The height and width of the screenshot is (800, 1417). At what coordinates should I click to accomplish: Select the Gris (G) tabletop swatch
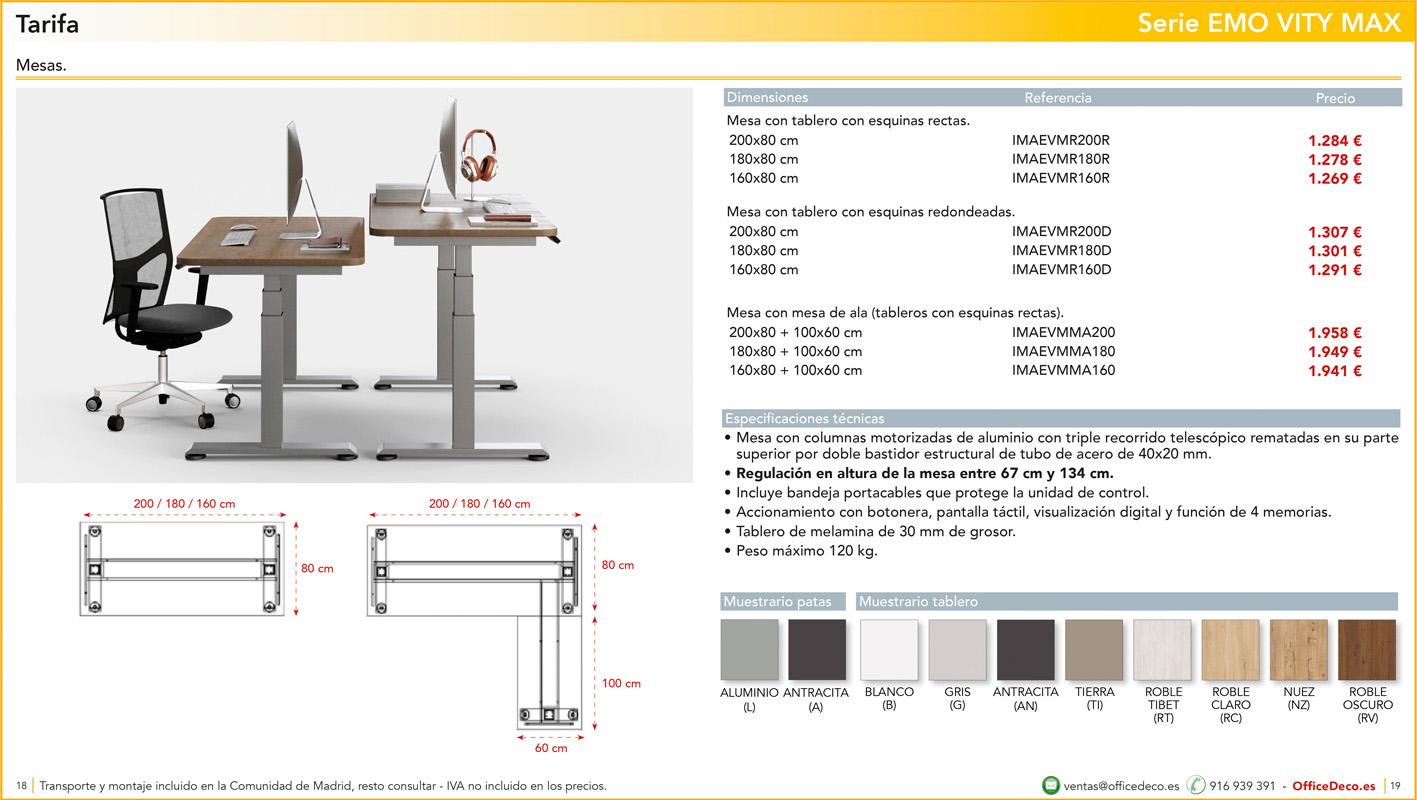[x=957, y=650]
